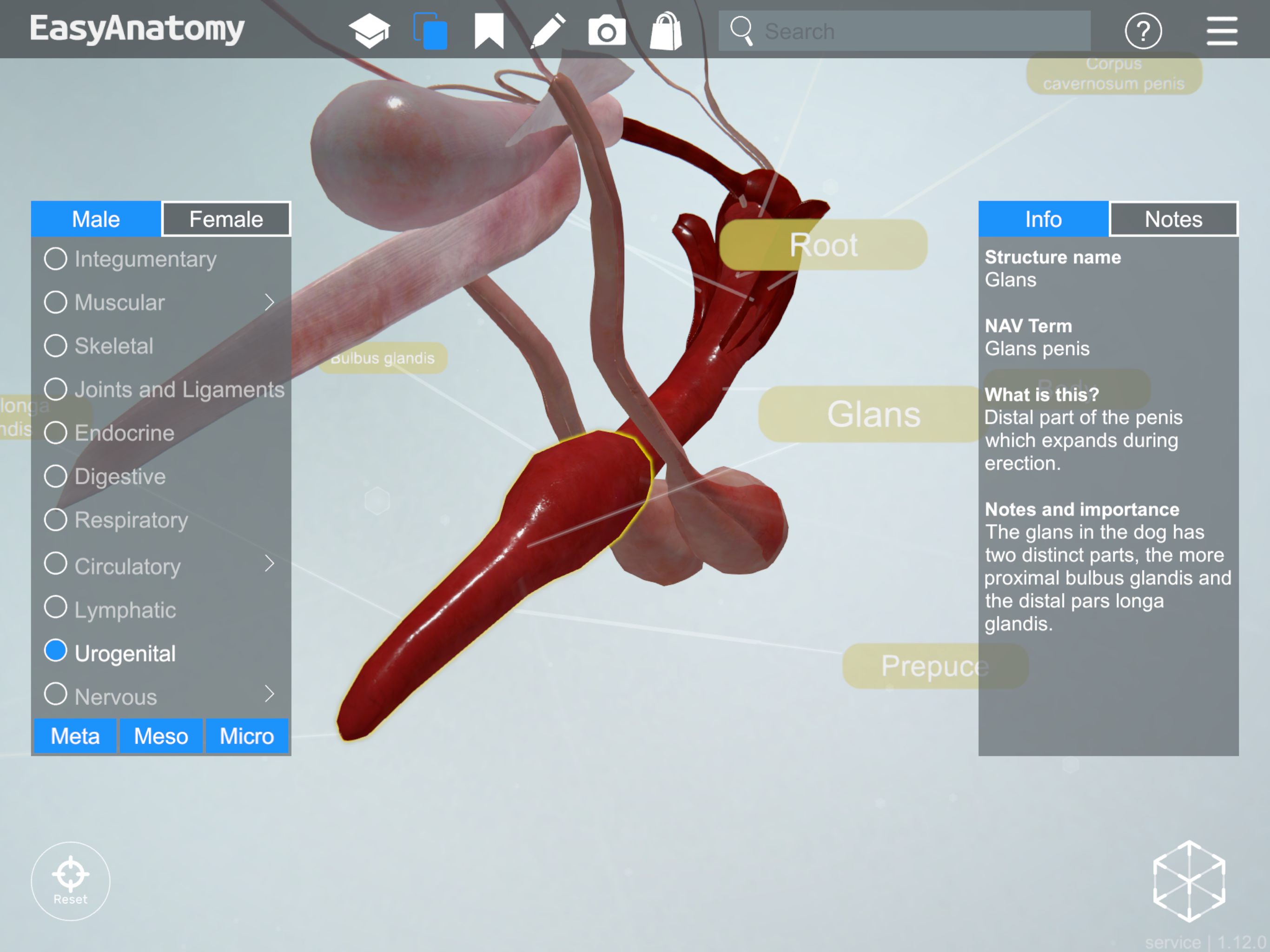Click into the Search field
This screenshot has width=1270, height=952.
coord(904,31)
